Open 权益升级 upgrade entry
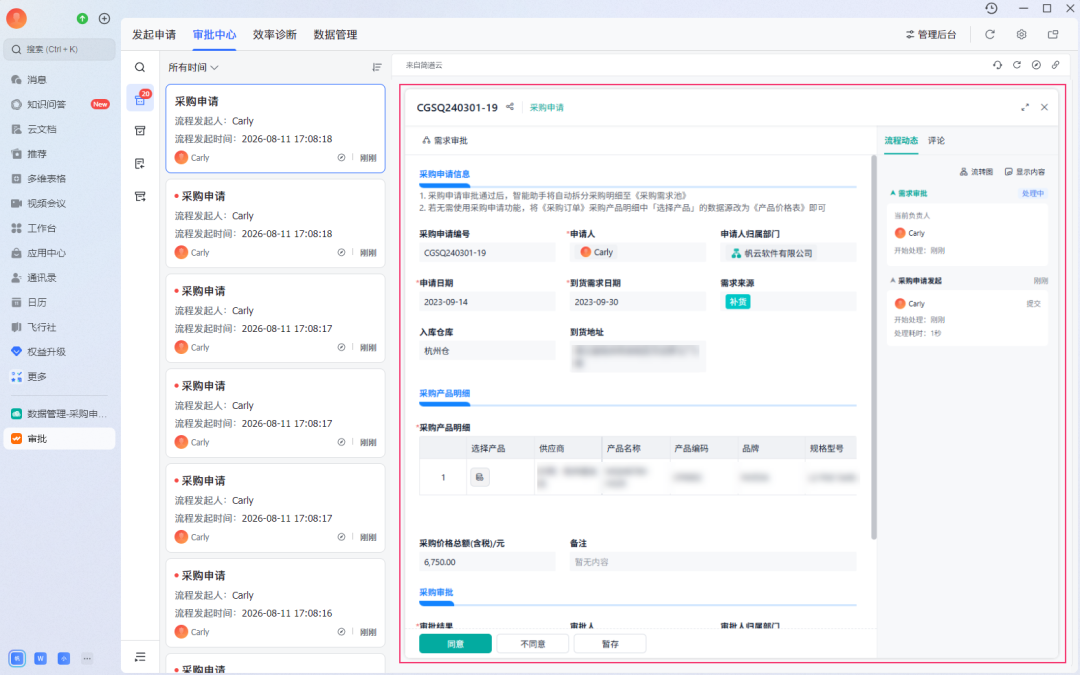Image resolution: width=1080 pixels, height=675 pixels. (x=59, y=352)
